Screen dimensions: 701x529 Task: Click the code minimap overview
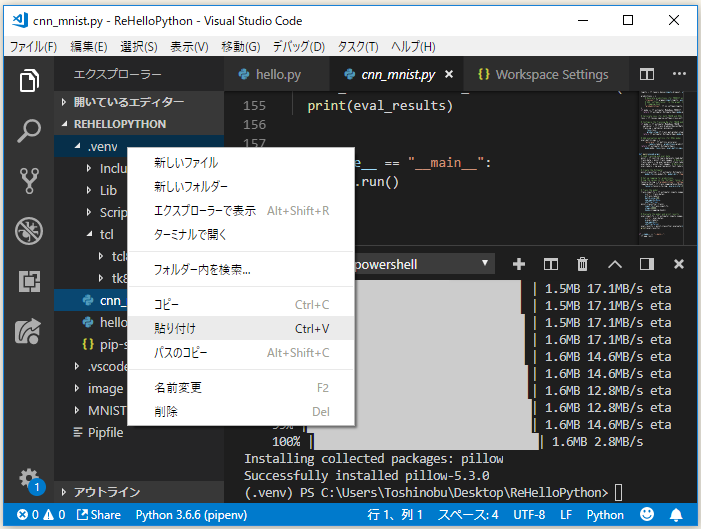pos(661,168)
